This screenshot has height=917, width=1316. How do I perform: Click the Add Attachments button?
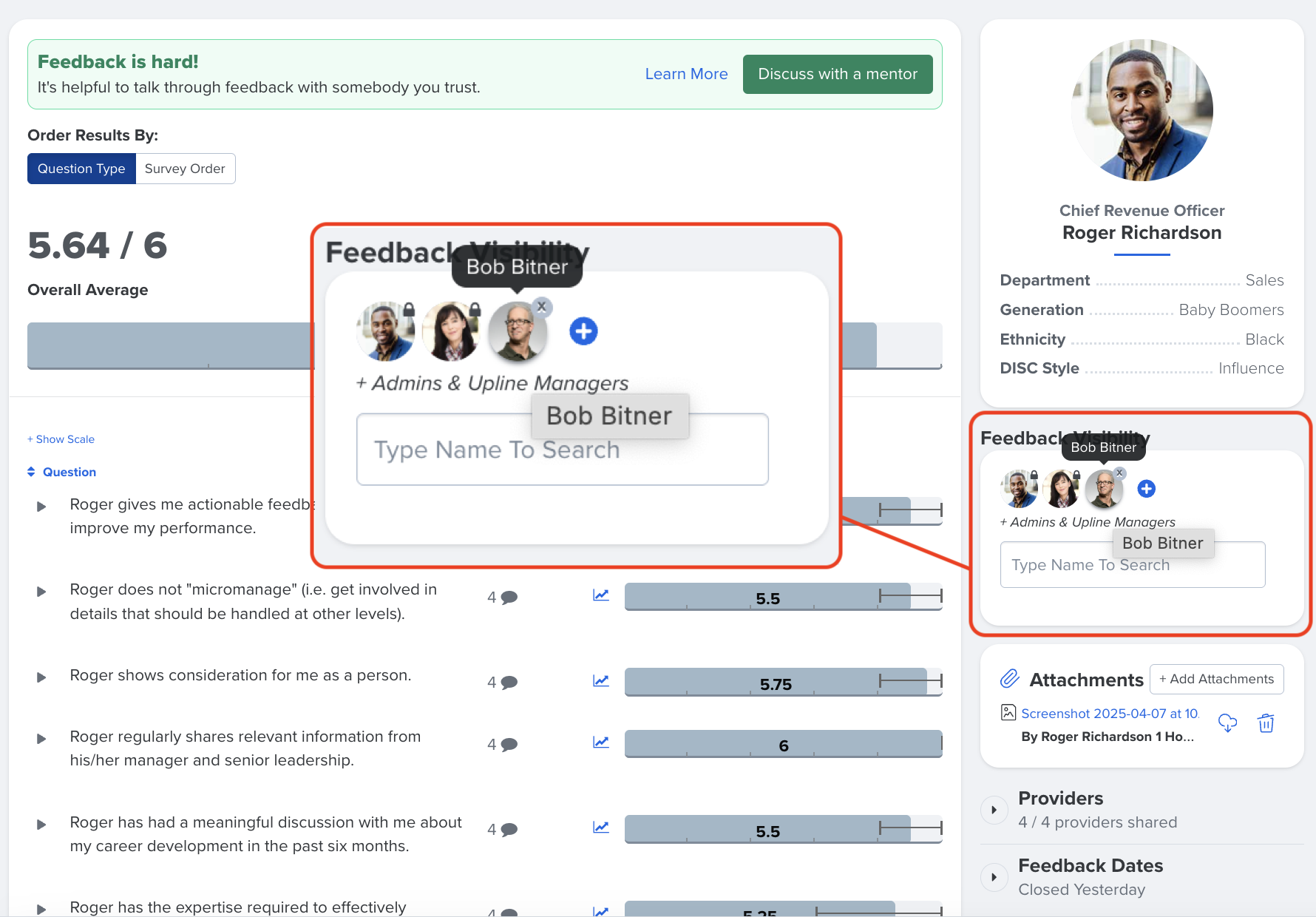pyautogui.click(x=1216, y=679)
